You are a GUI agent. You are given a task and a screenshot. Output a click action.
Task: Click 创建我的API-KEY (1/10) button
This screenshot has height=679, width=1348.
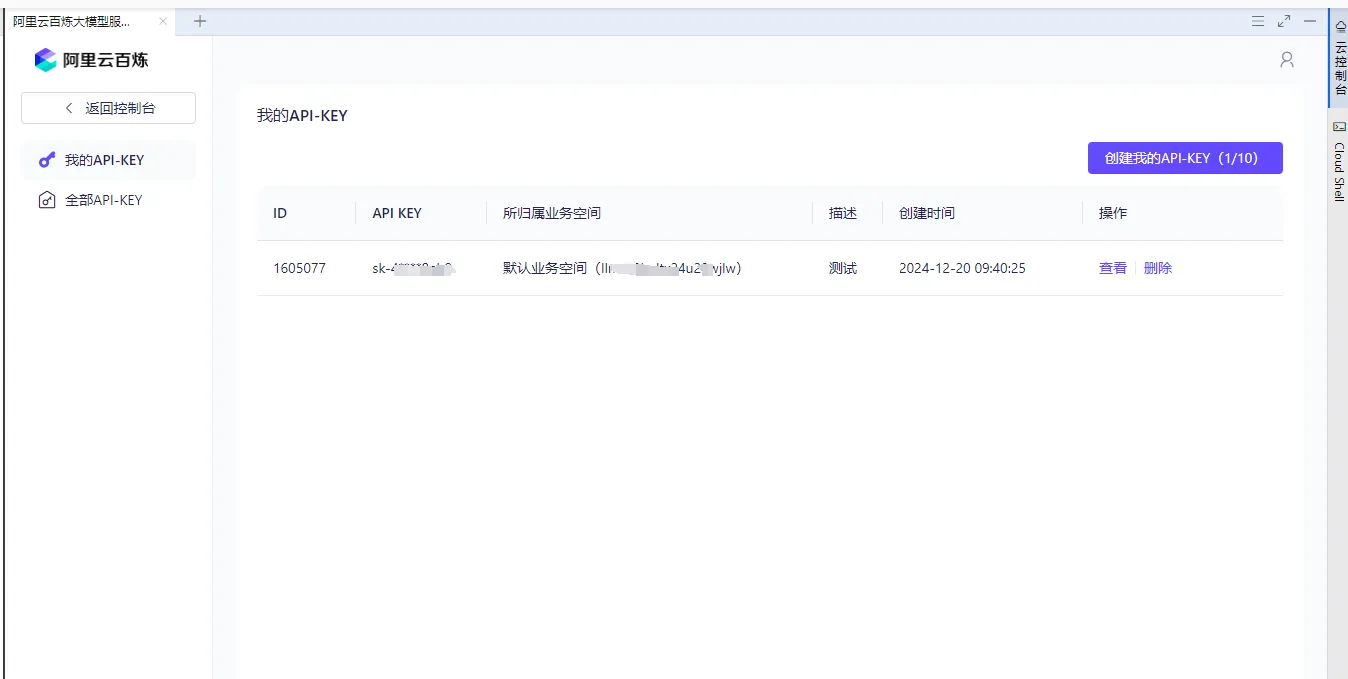coord(1185,158)
